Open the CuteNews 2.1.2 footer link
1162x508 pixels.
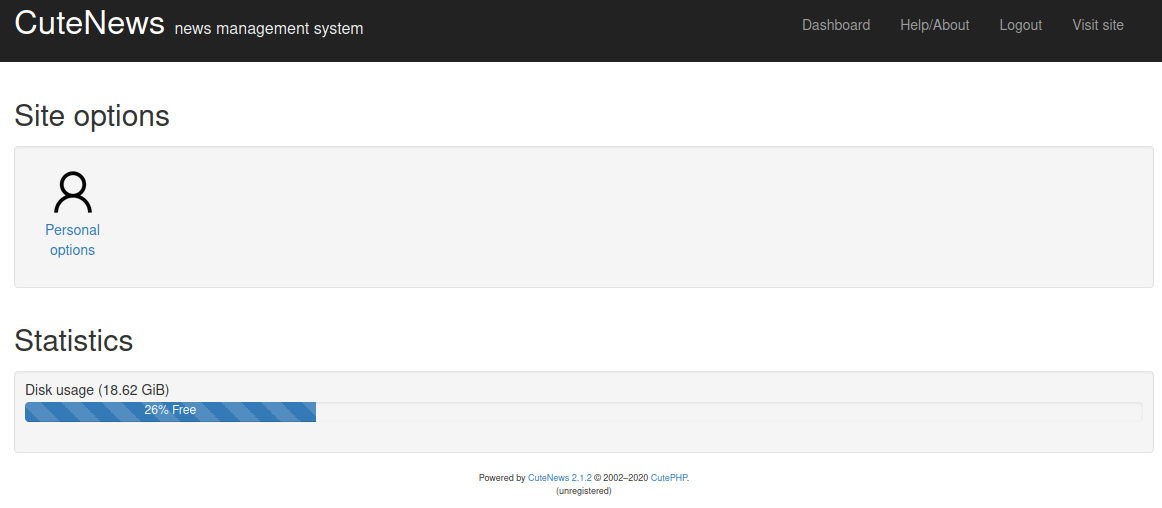(560, 478)
